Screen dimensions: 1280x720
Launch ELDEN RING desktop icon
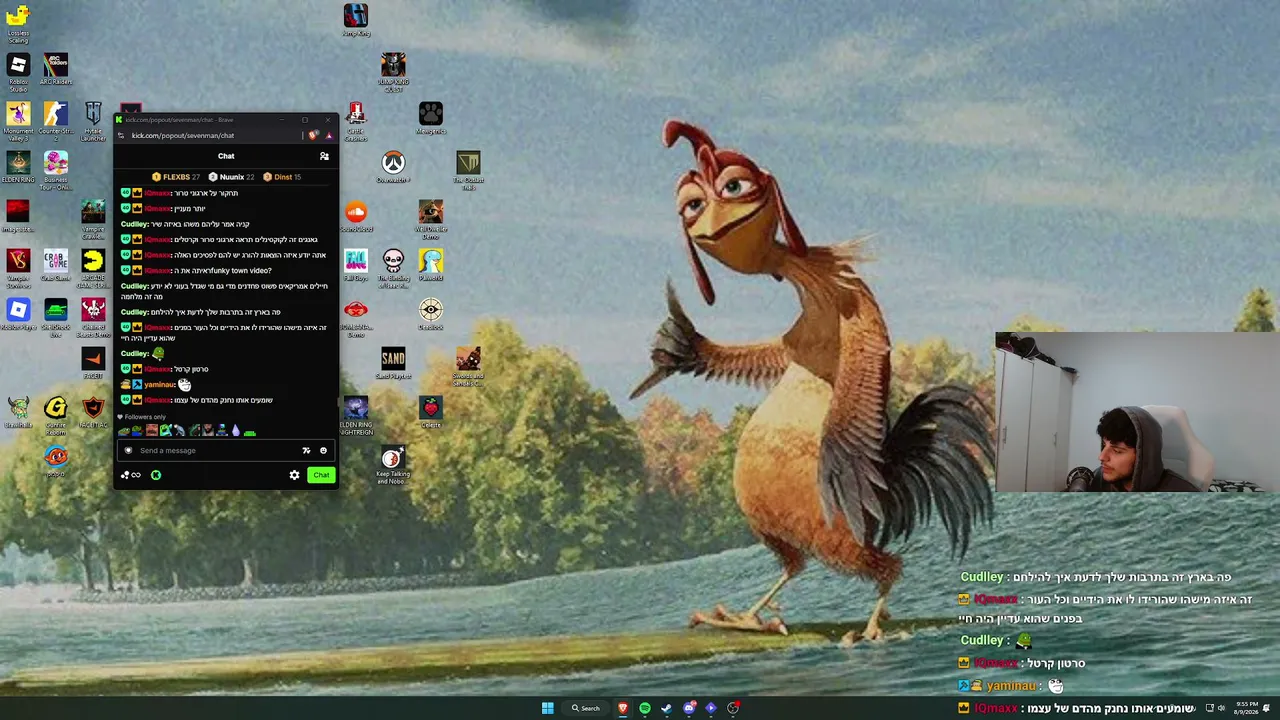pyautogui.click(x=18, y=167)
